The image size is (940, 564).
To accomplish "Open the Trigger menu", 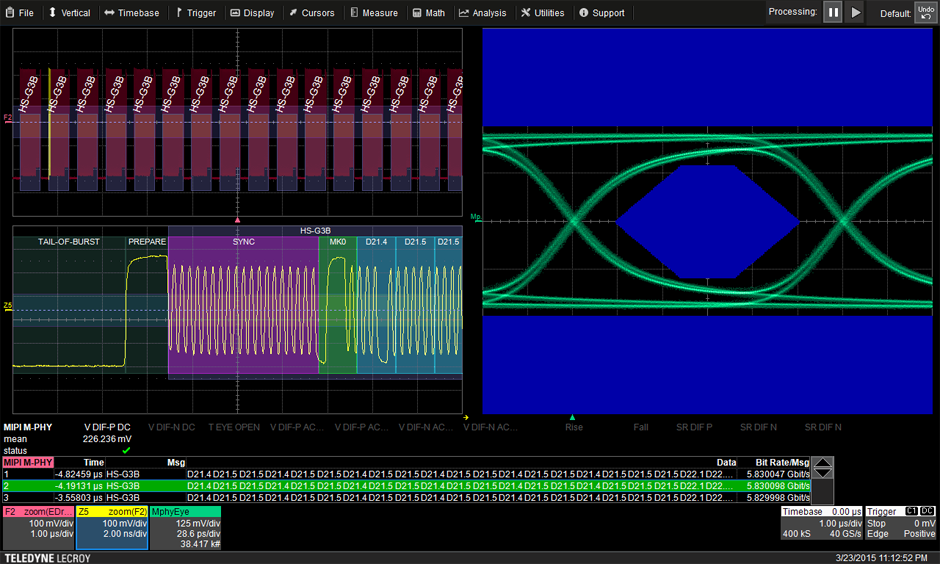I will [195, 13].
